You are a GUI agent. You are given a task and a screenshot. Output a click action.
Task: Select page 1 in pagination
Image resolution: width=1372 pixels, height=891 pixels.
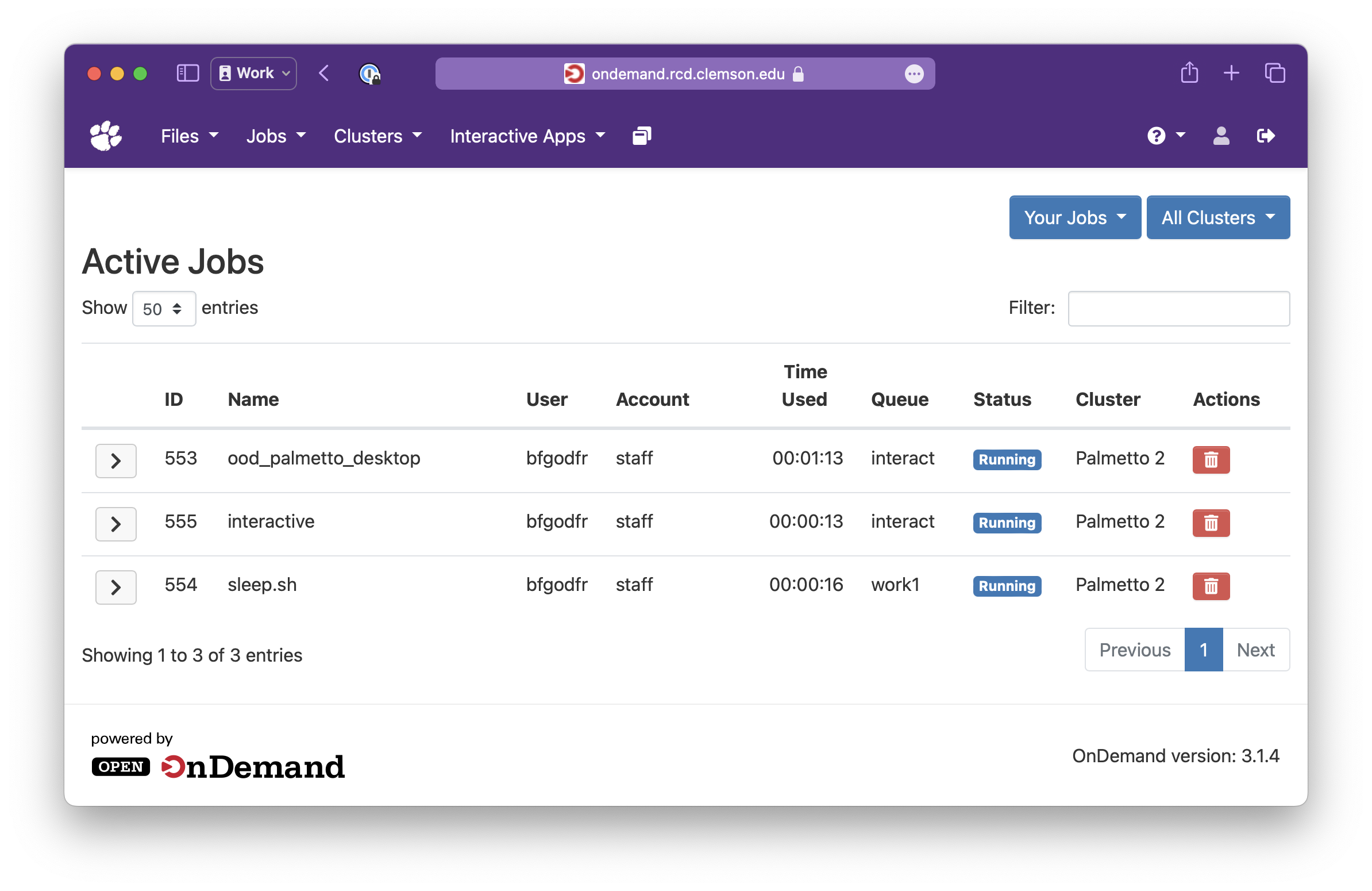pyautogui.click(x=1203, y=650)
